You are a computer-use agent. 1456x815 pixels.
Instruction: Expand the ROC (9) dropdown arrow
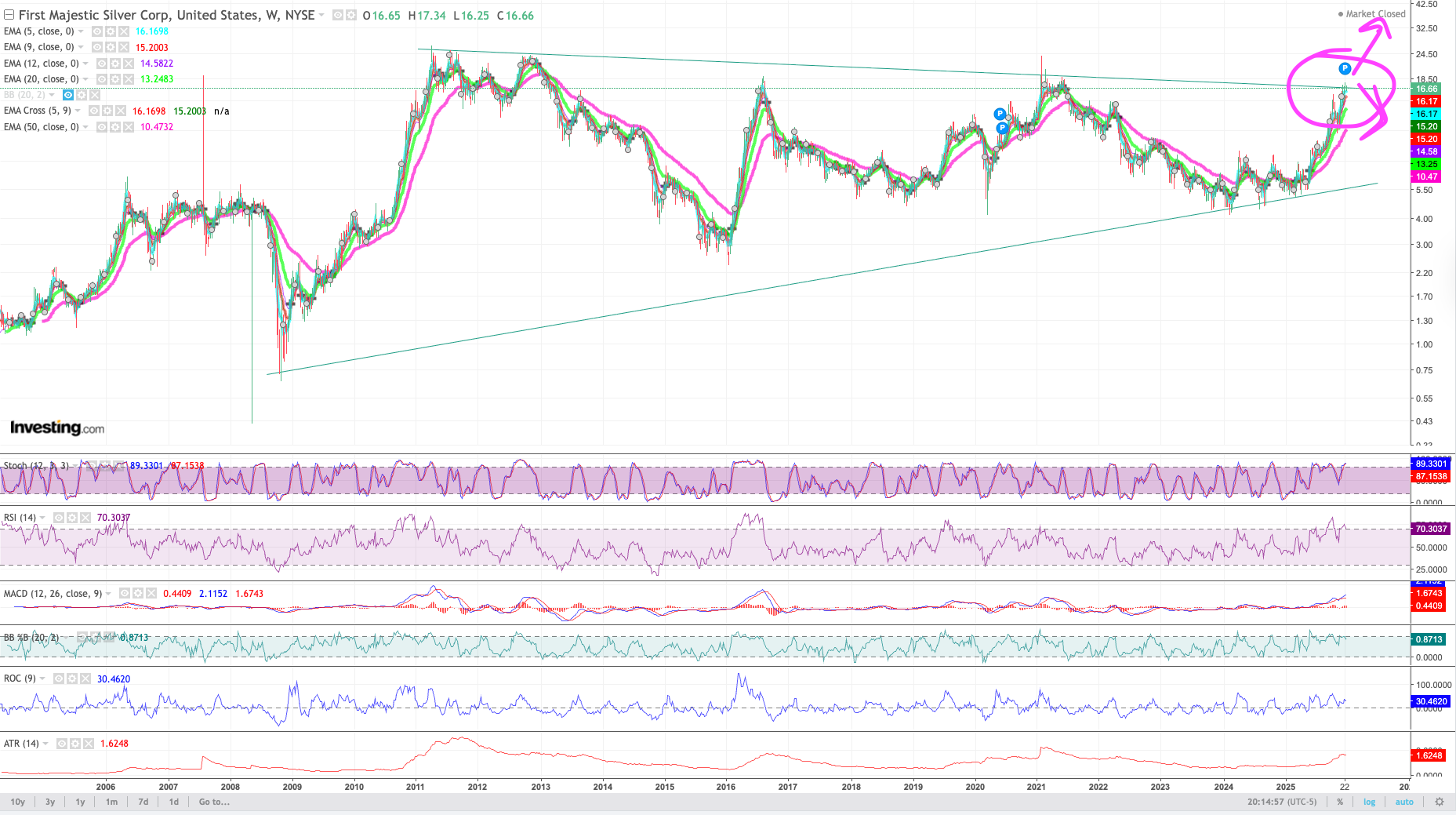tap(42, 679)
